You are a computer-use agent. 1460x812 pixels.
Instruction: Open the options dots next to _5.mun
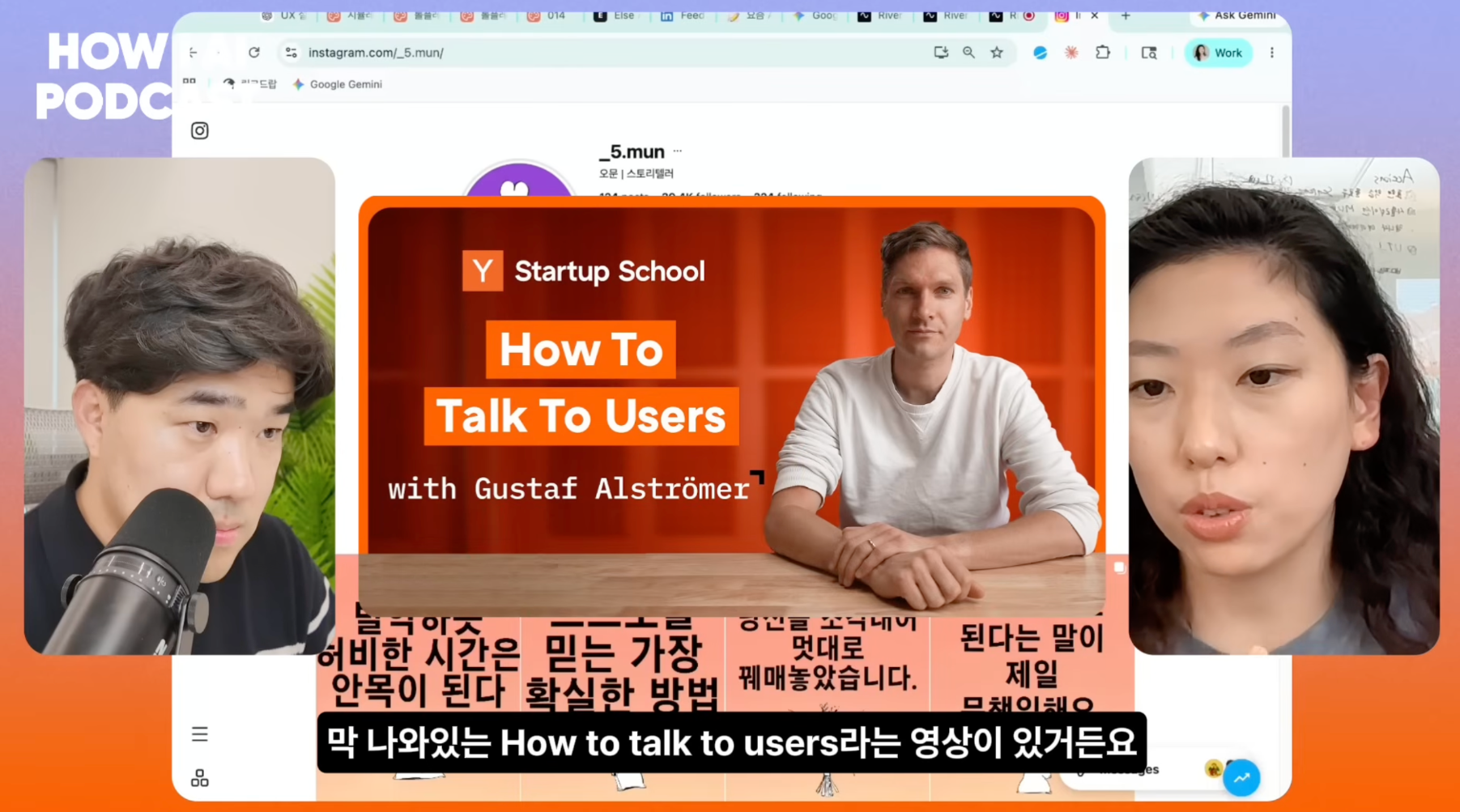click(678, 151)
